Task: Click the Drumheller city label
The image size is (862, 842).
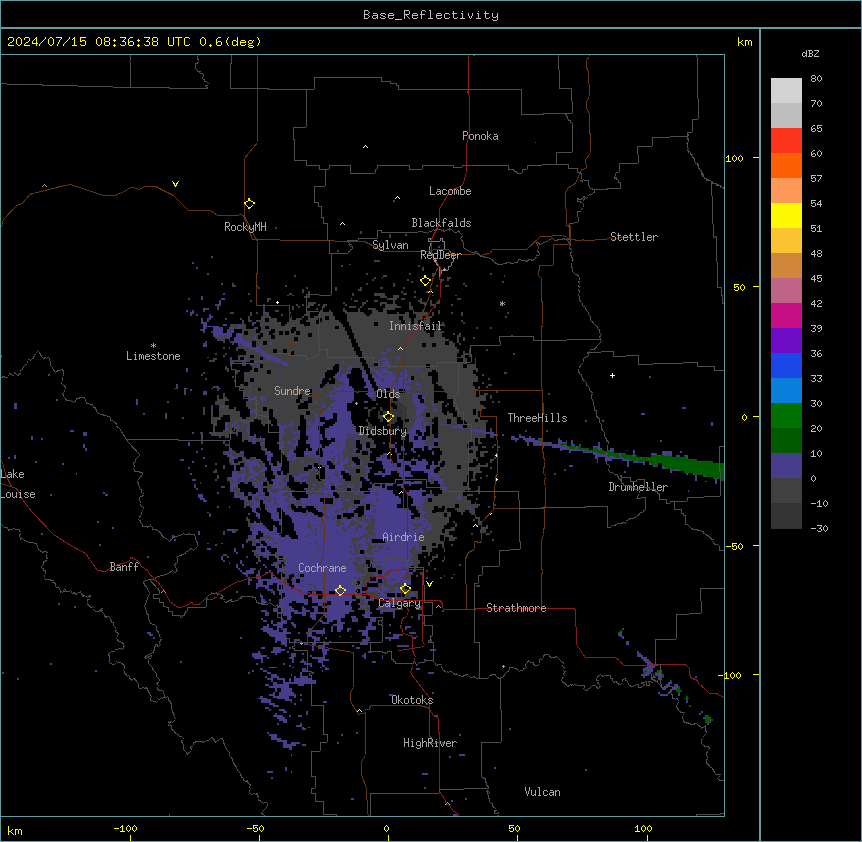Action: point(638,487)
